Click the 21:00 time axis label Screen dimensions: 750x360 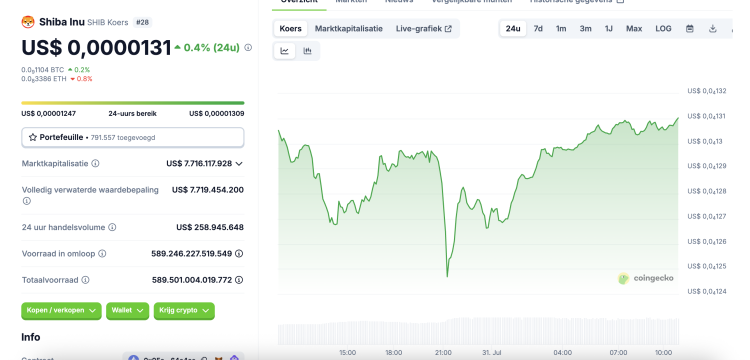point(443,353)
